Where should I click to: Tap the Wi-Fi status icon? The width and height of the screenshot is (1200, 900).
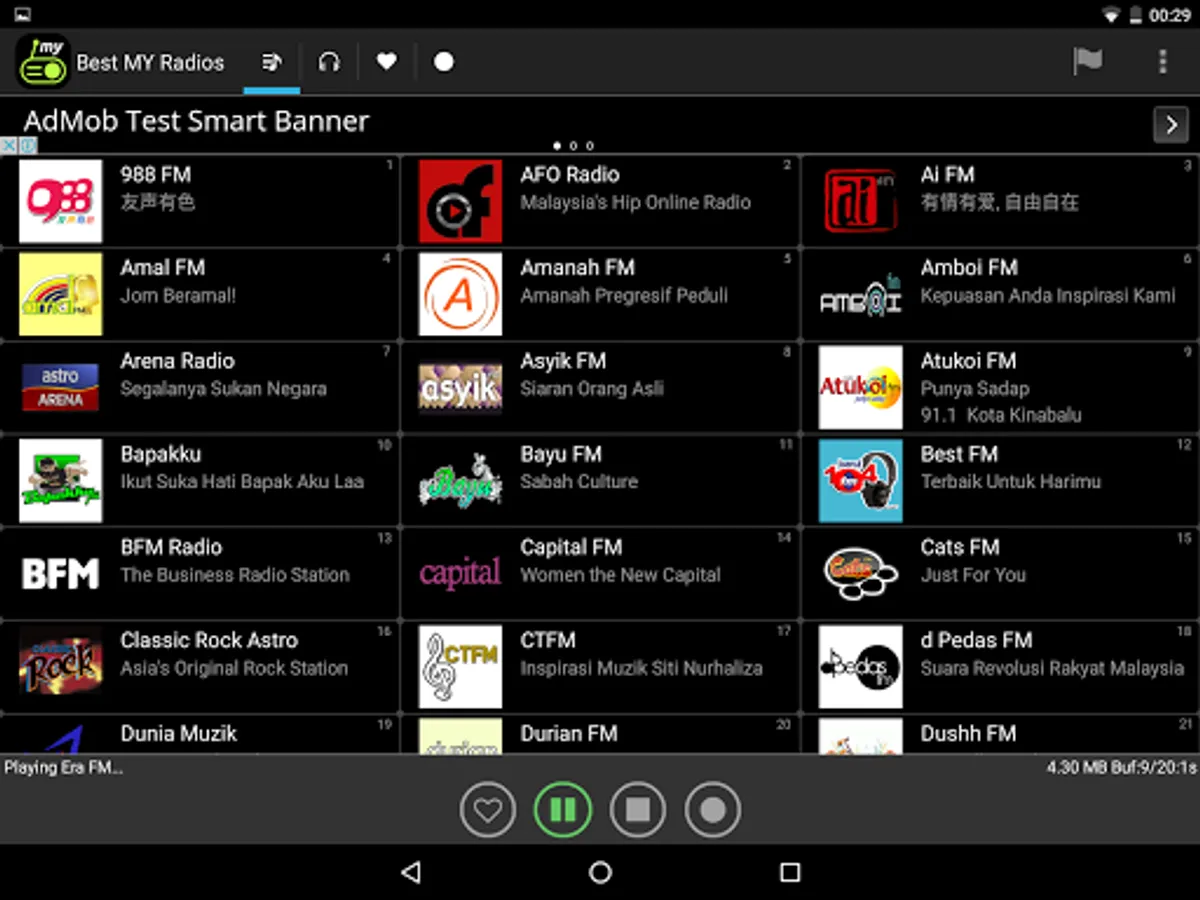pos(1111,14)
